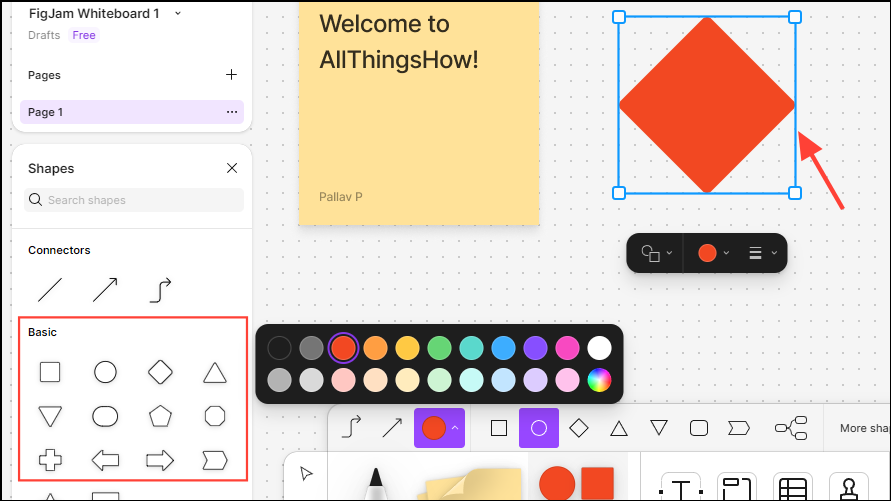This screenshot has width=891, height=501.
Task: Open FigJam Whiteboard 1 file menu chevron
Action: click(x=178, y=13)
